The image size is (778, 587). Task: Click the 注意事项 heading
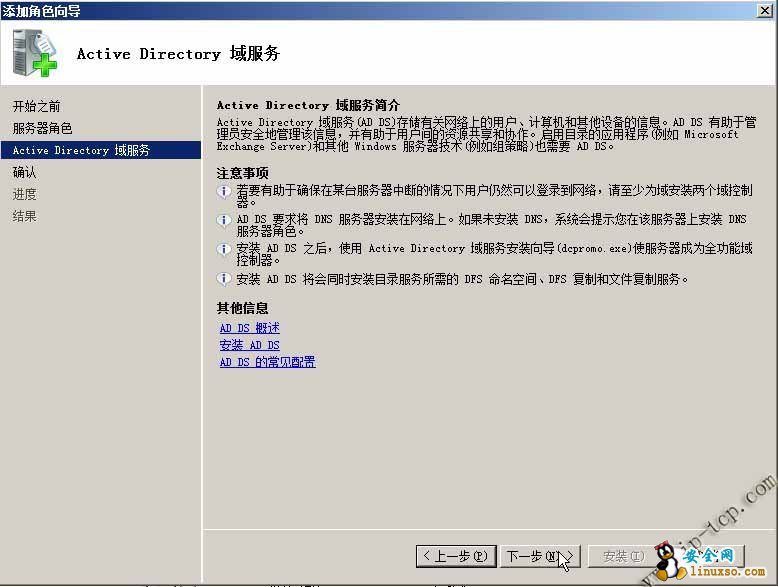[x=243, y=173]
